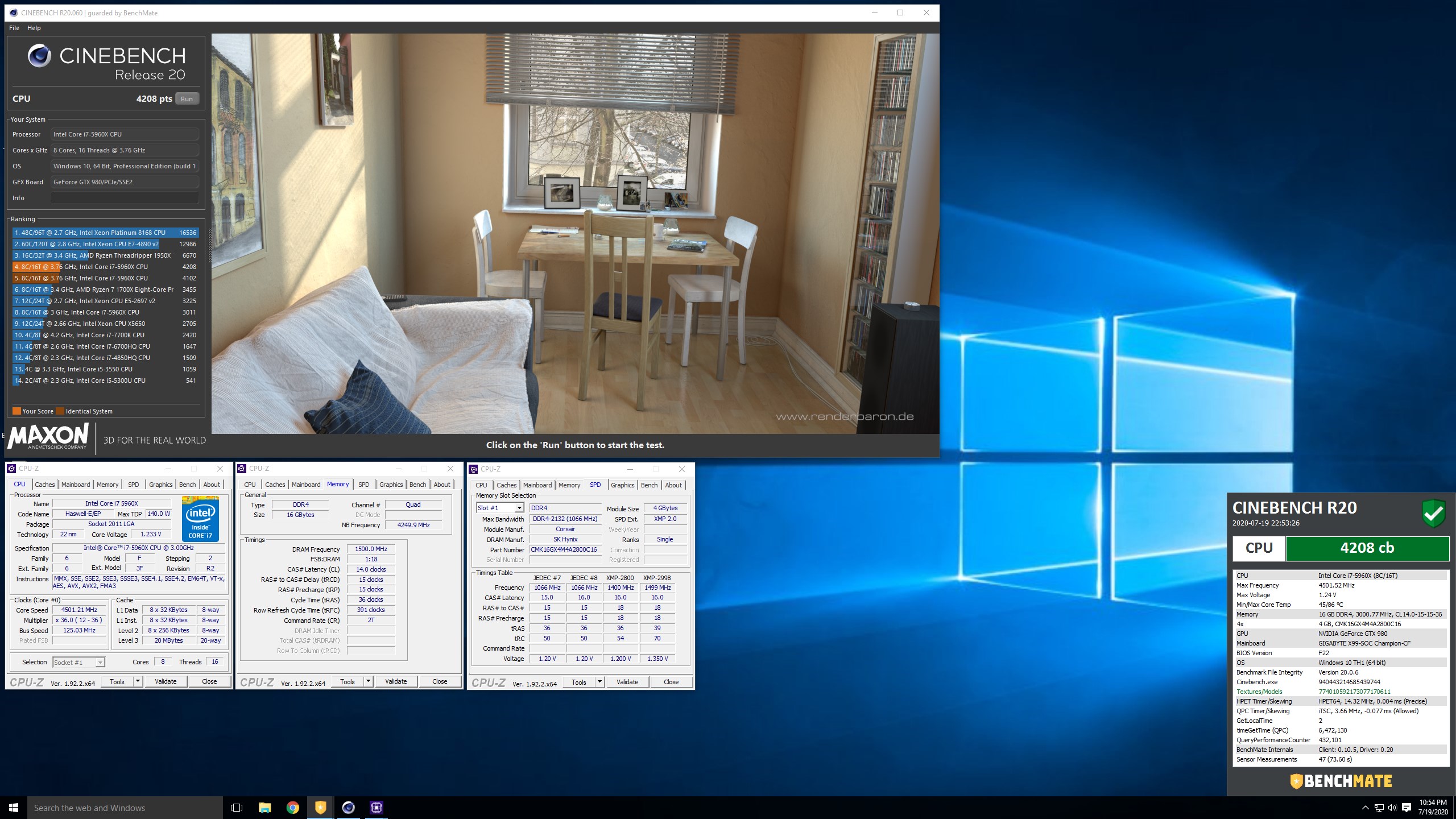Image resolution: width=1456 pixels, height=819 pixels.
Task: Open CPU tab in SPD CPU-Z window
Action: pos(481,485)
